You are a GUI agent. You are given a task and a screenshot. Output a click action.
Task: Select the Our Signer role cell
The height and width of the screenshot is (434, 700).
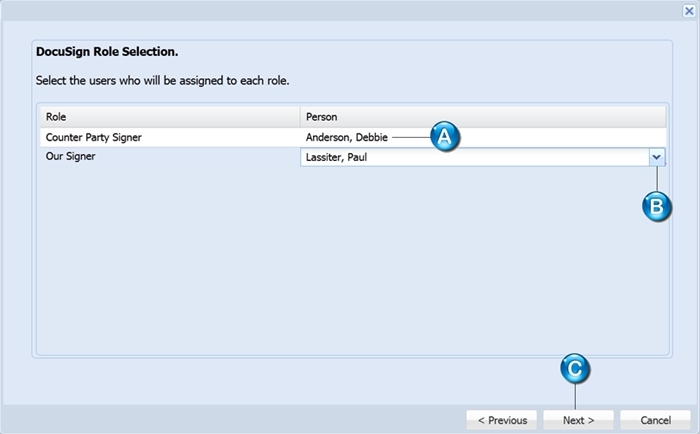170,157
